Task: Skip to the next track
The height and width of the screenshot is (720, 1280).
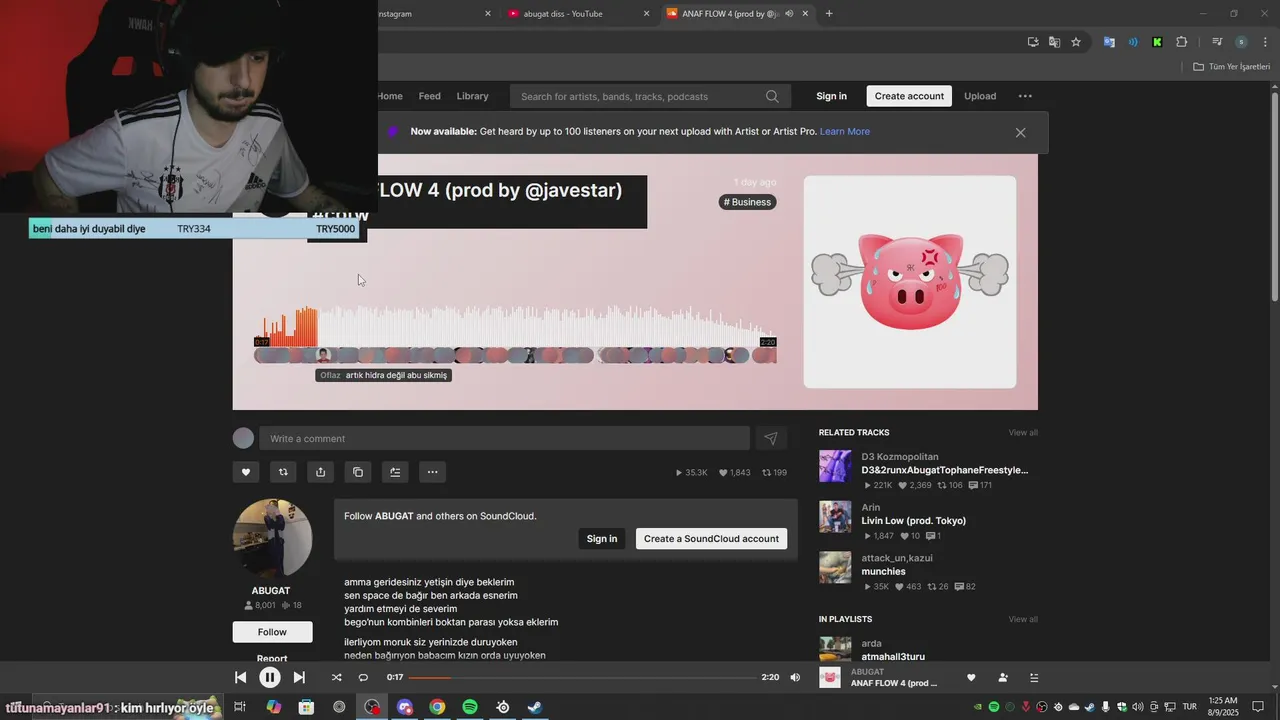Action: pos(299,677)
